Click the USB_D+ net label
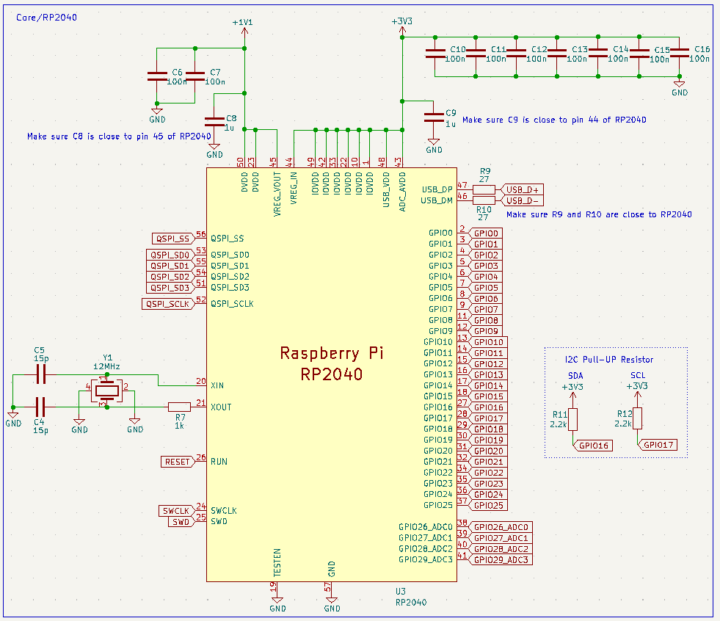 click(523, 189)
